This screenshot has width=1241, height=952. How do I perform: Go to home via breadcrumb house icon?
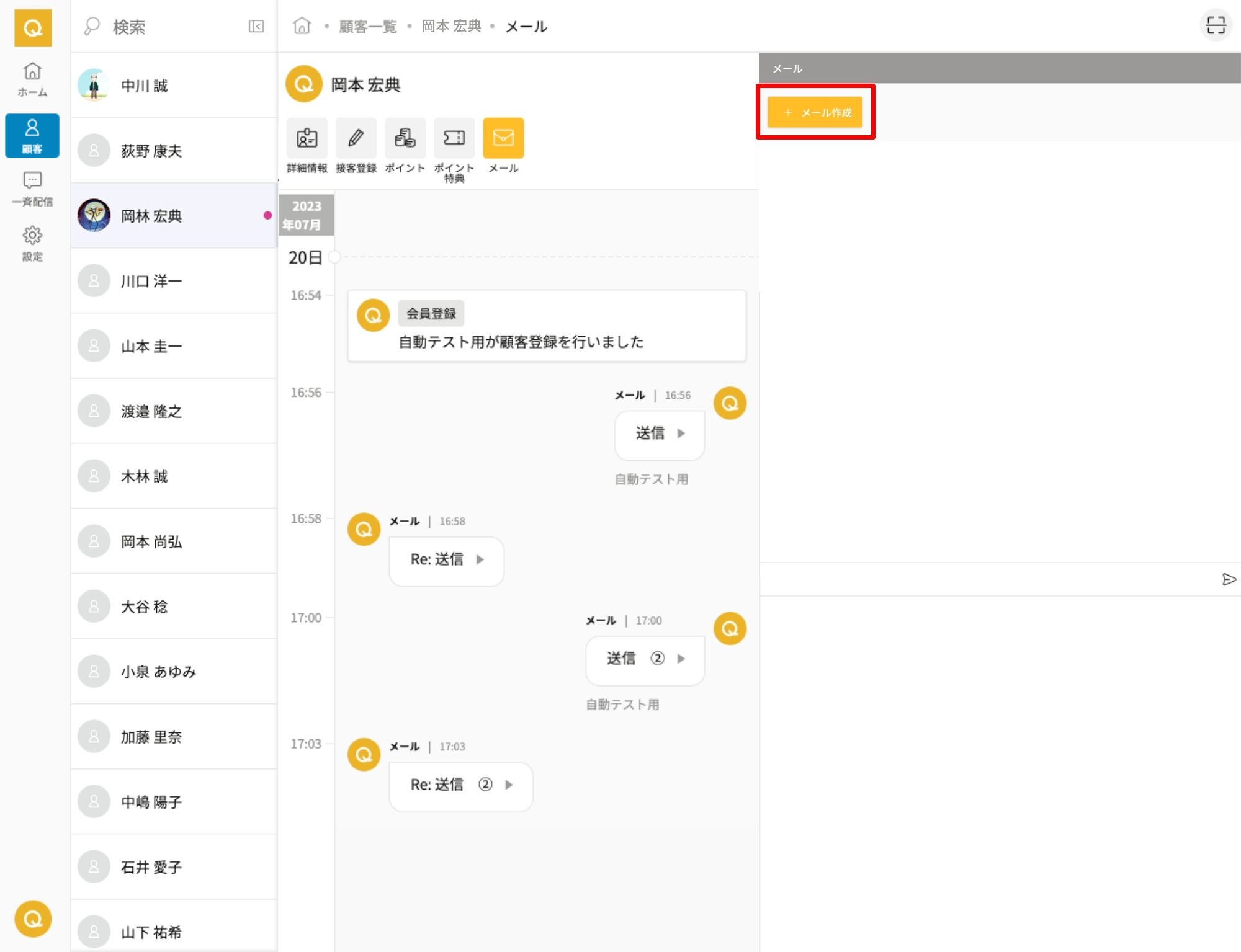302,26
